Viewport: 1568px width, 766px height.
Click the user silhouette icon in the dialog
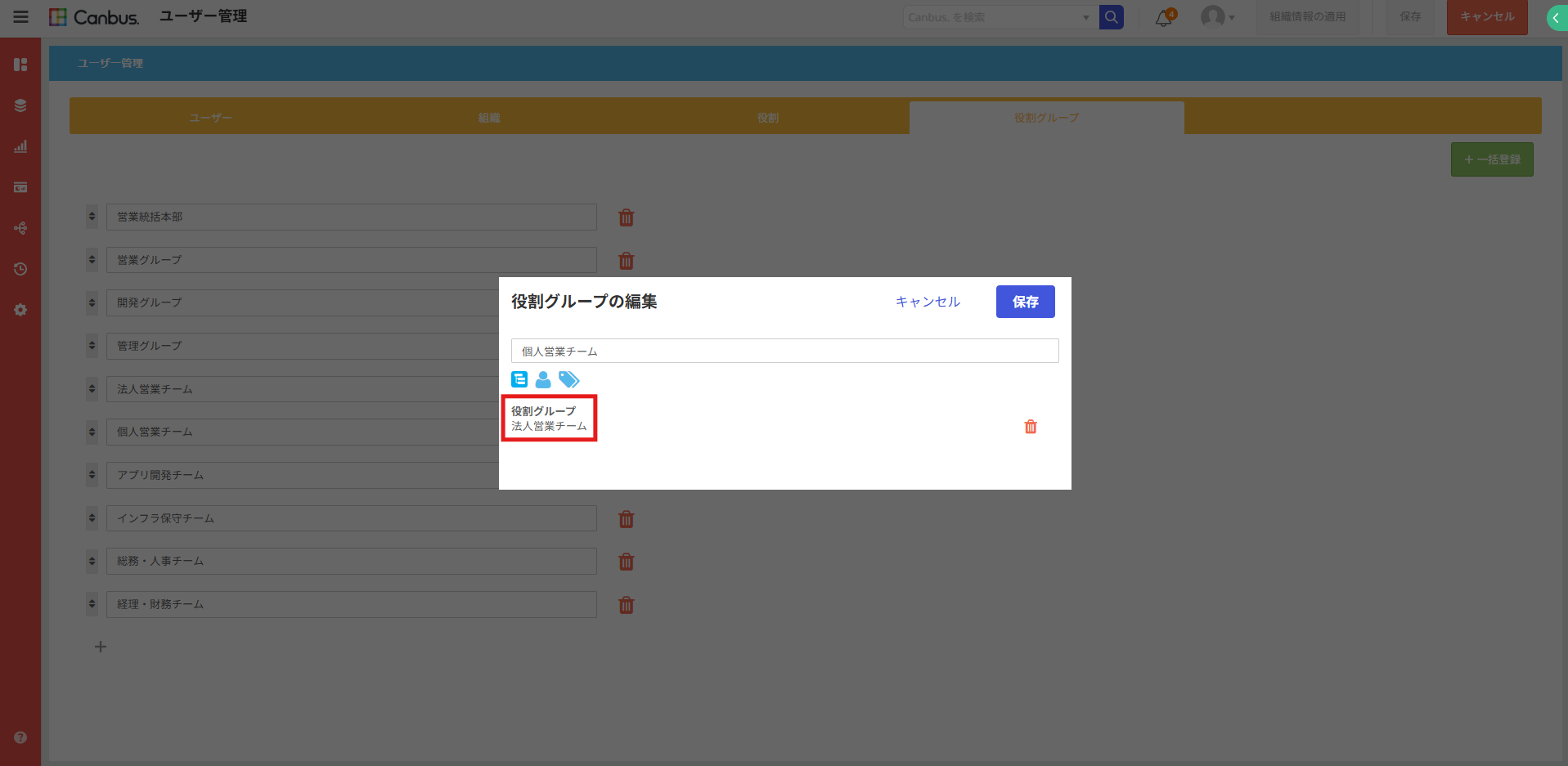point(543,379)
